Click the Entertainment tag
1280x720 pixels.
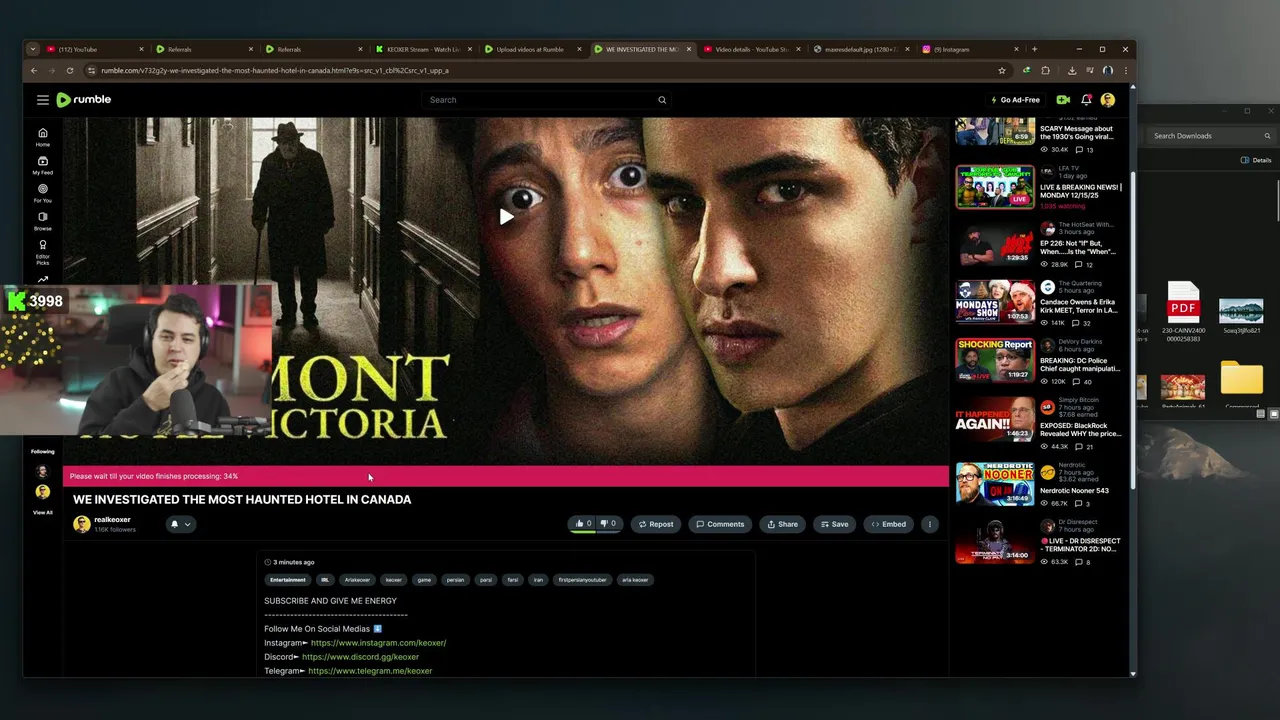(x=288, y=580)
